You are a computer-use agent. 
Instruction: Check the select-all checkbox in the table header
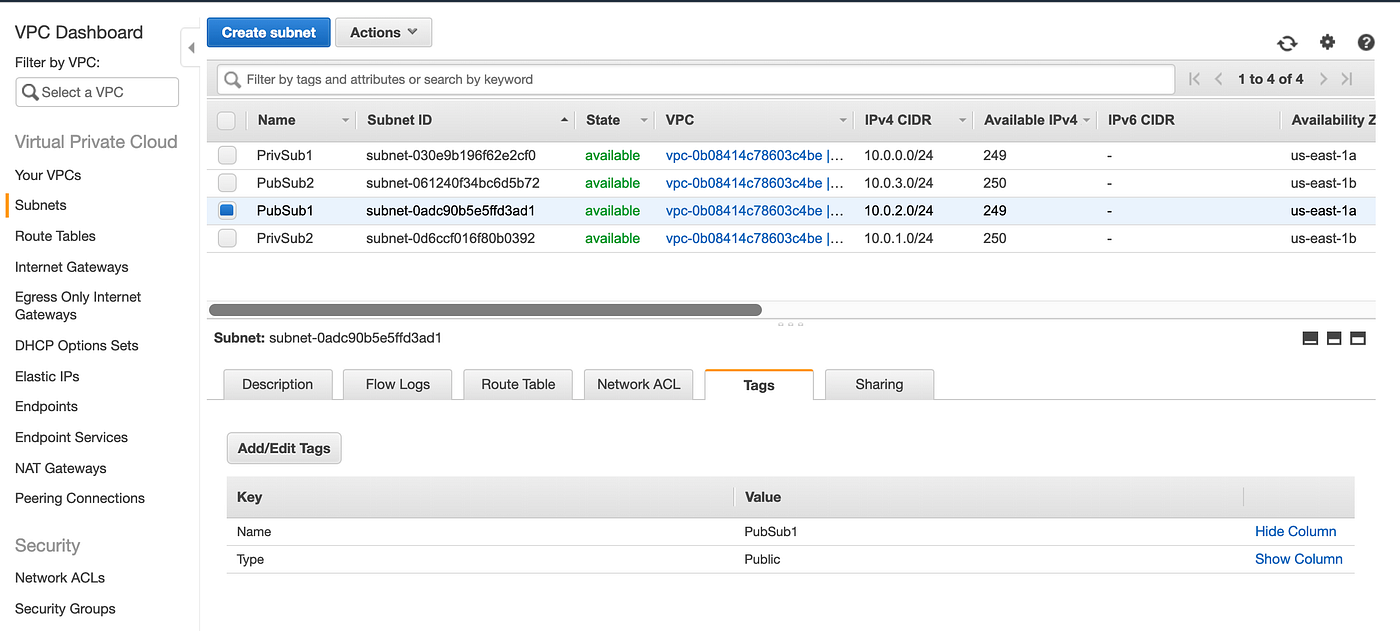tap(226, 119)
